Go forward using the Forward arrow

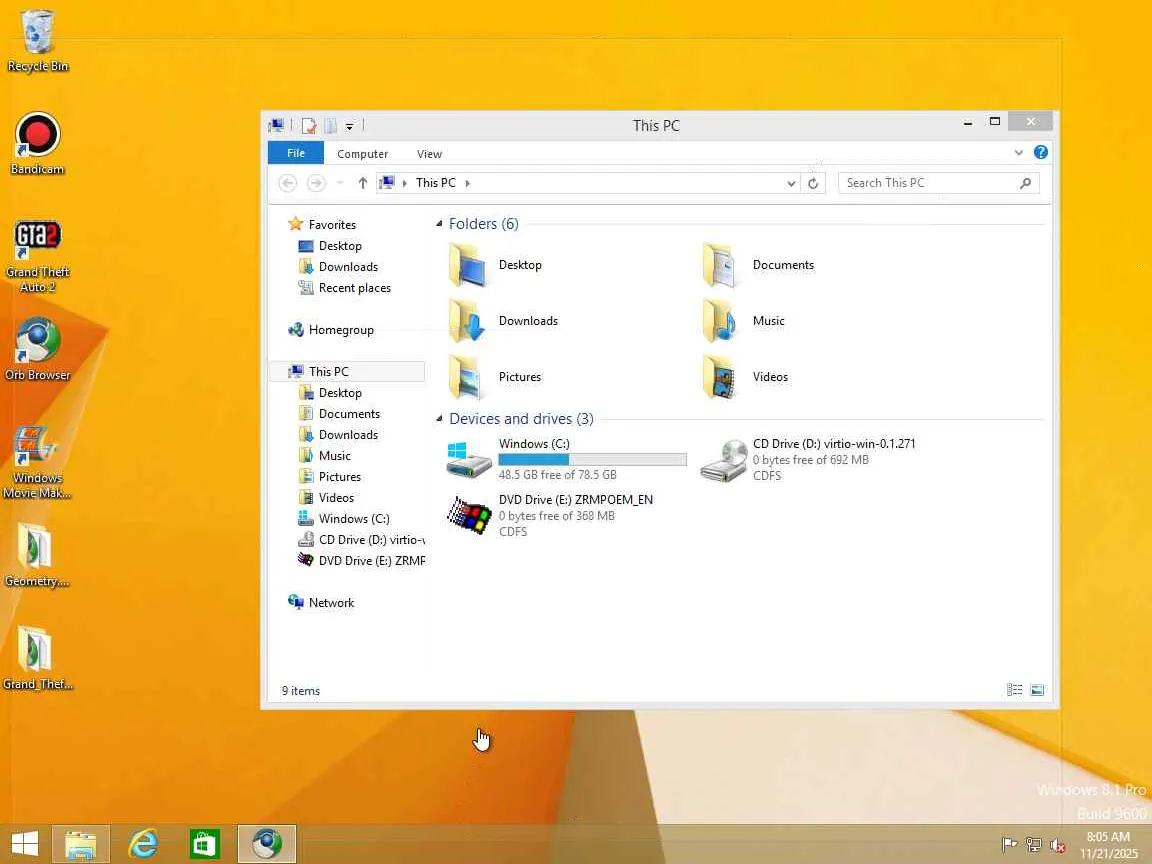[316, 183]
